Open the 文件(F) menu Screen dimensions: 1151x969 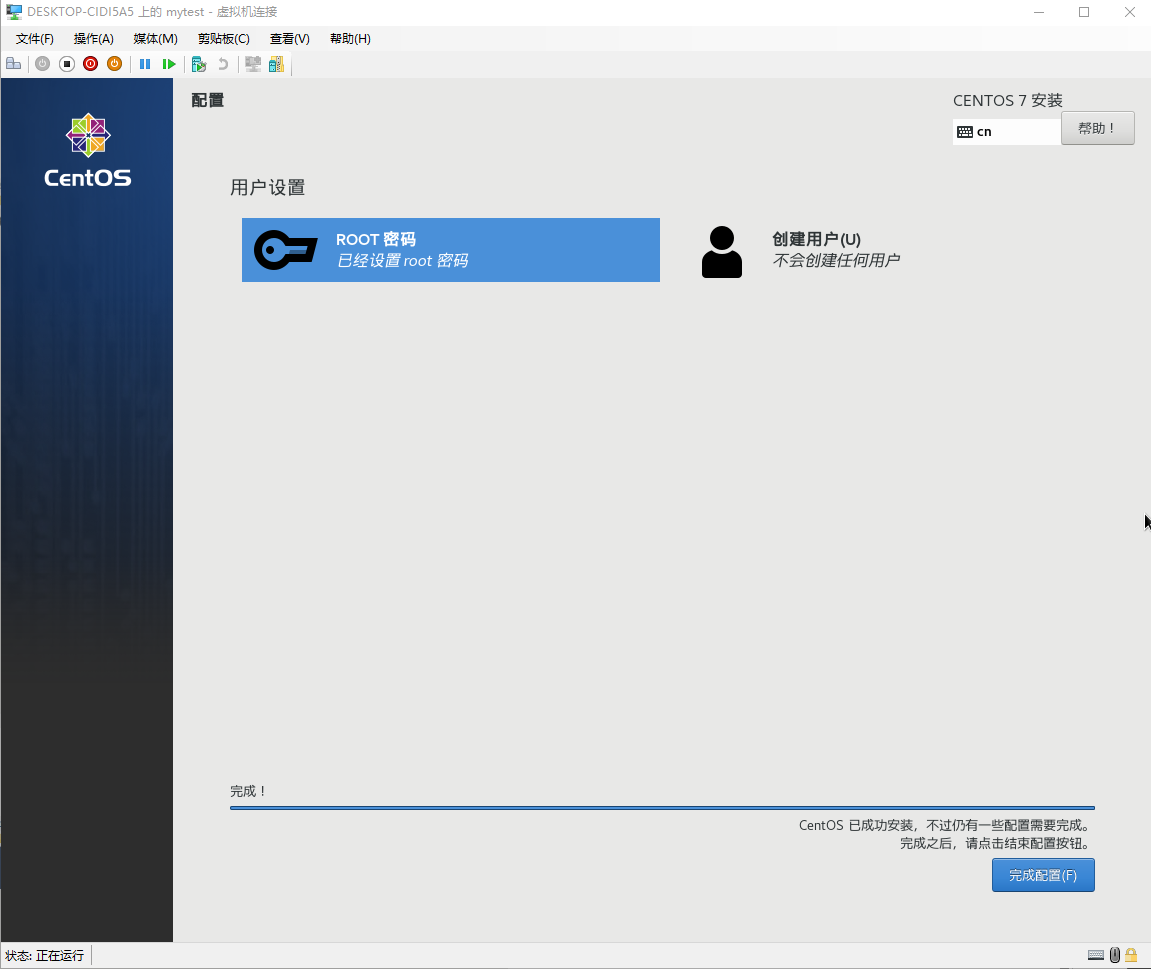click(x=35, y=39)
